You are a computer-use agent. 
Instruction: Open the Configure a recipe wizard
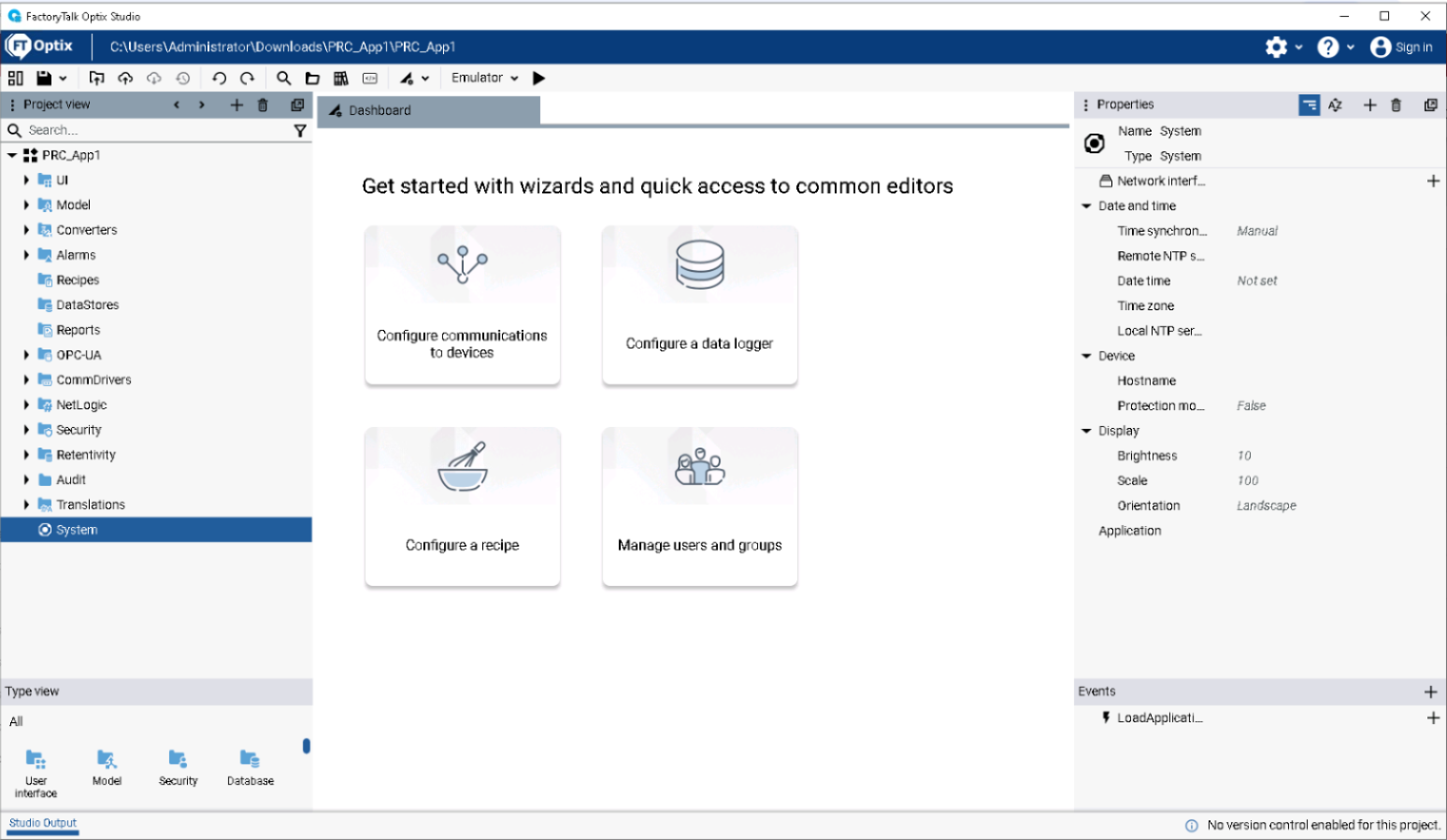click(x=463, y=507)
